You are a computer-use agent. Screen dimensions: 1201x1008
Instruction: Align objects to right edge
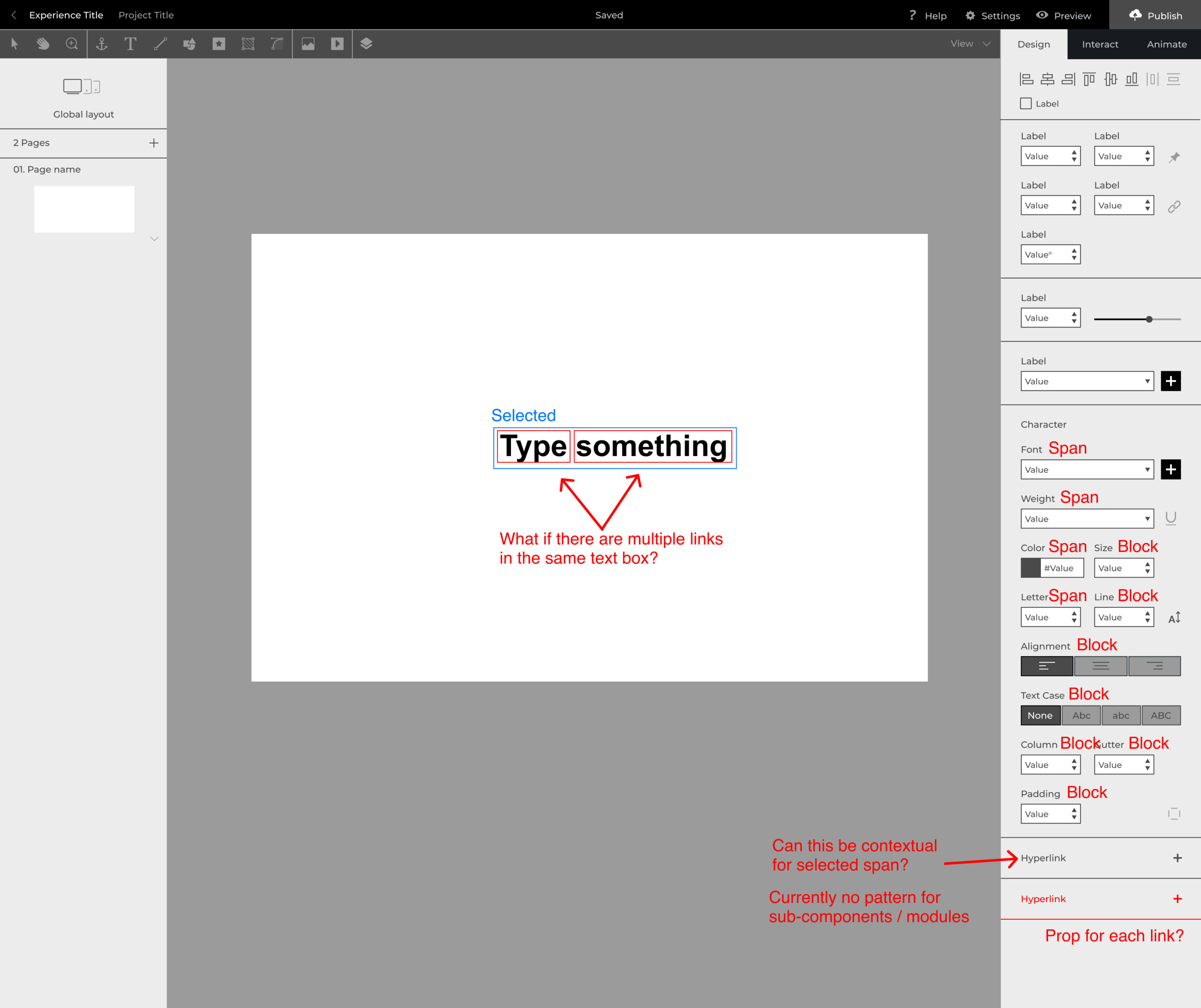tap(1068, 79)
